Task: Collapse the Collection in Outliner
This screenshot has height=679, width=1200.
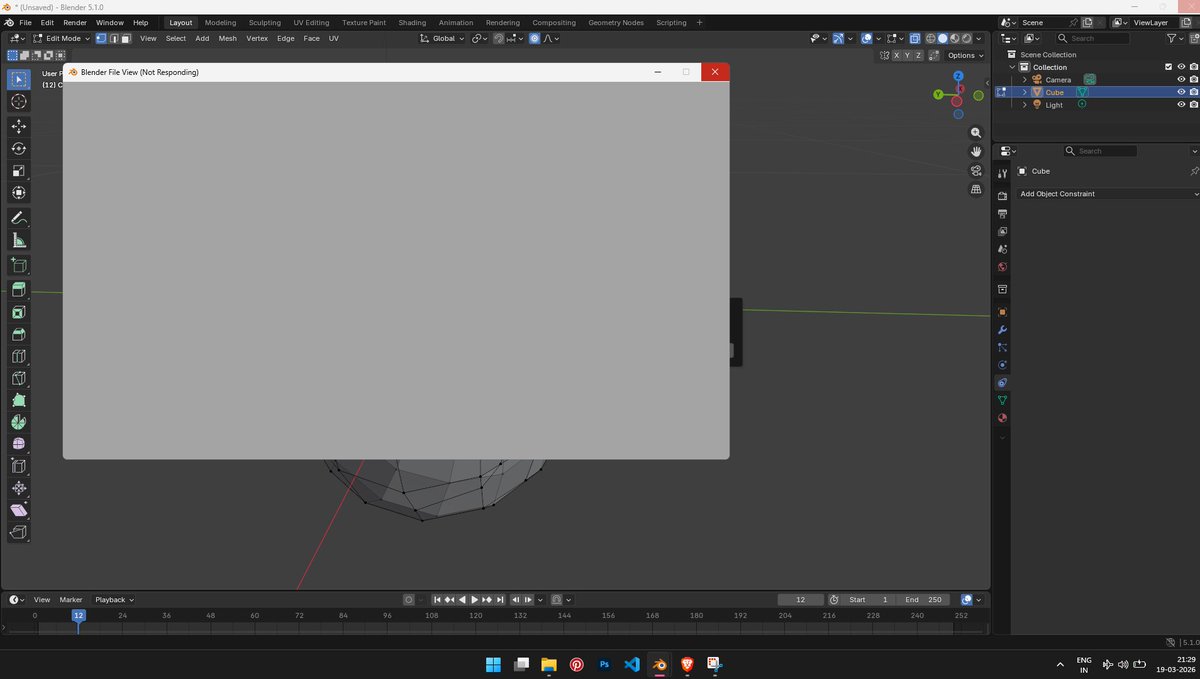Action: coord(1012,67)
